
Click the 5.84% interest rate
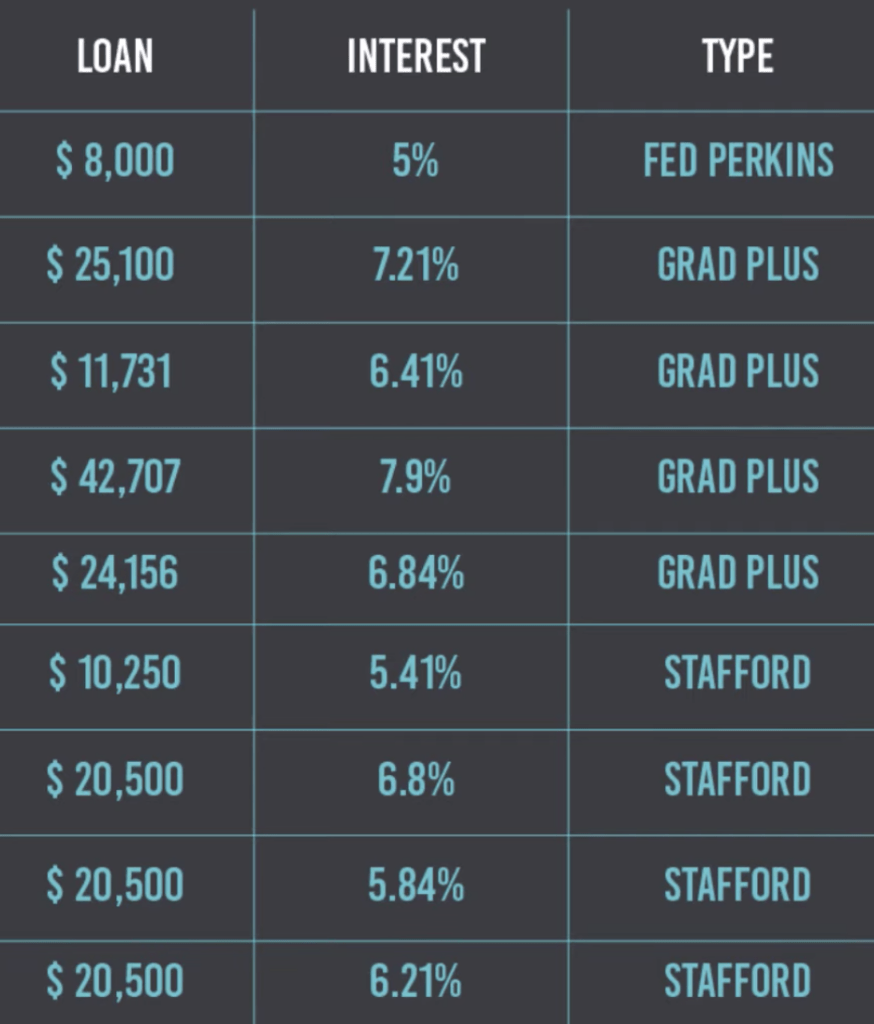416,885
